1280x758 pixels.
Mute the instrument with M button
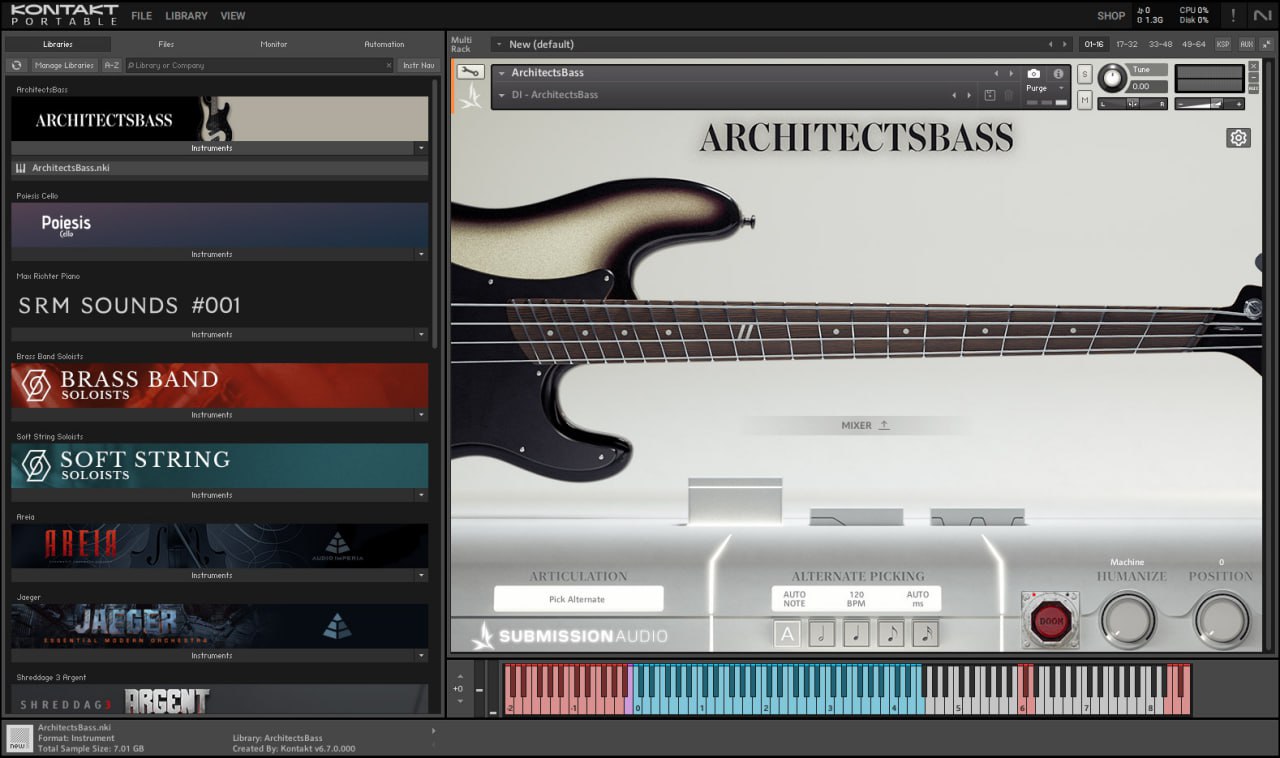click(x=1085, y=99)
